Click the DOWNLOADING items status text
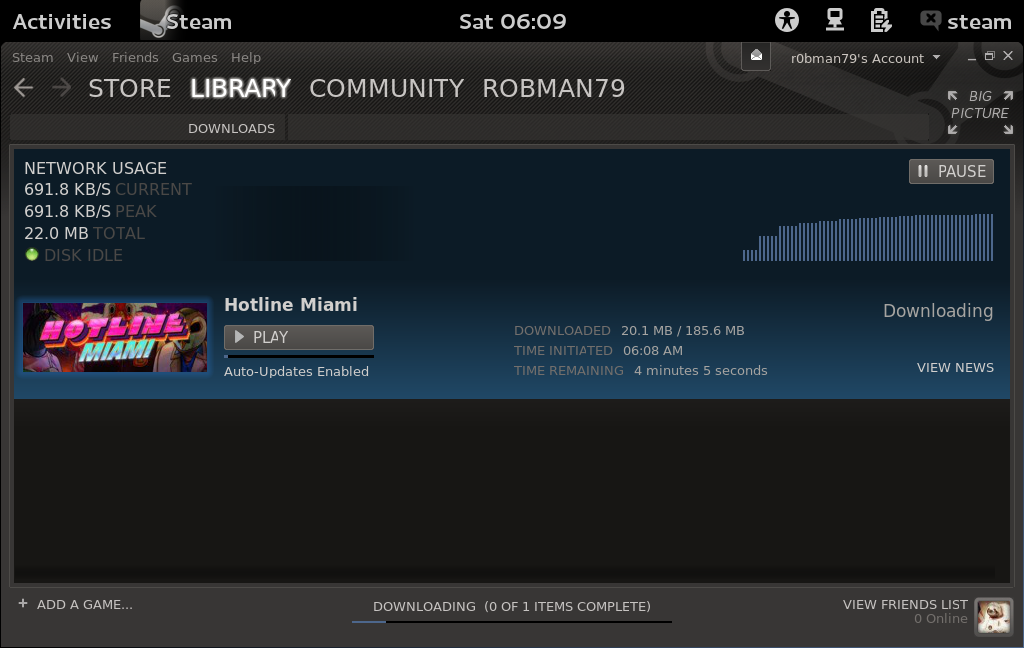Viewport: 1024px width, 648px height. [x=511, y=606]
